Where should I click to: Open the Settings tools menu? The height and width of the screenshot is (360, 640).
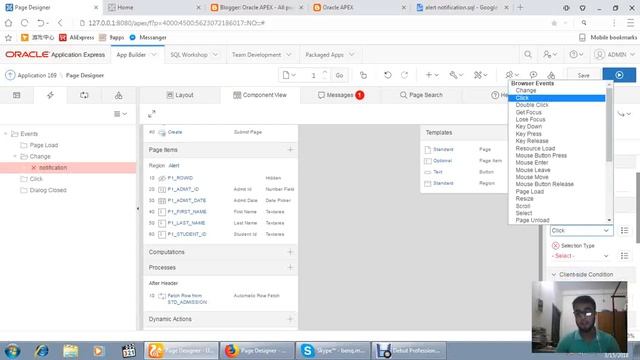point(481,75)
